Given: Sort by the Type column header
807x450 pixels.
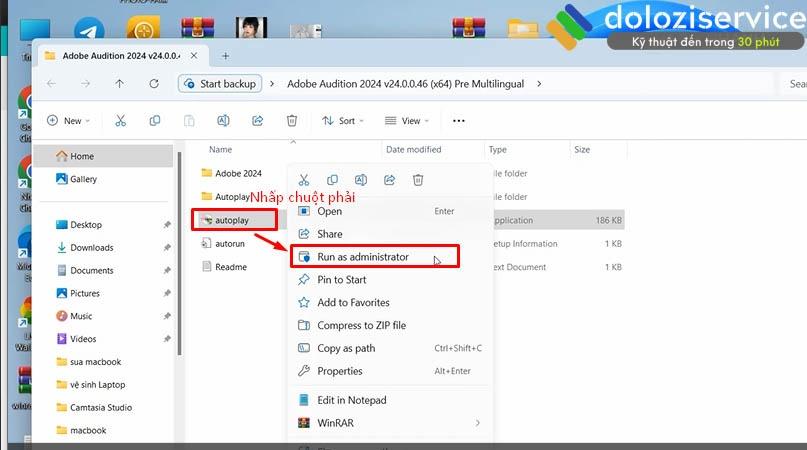Looking at the screenshot, I should [498, 149].
